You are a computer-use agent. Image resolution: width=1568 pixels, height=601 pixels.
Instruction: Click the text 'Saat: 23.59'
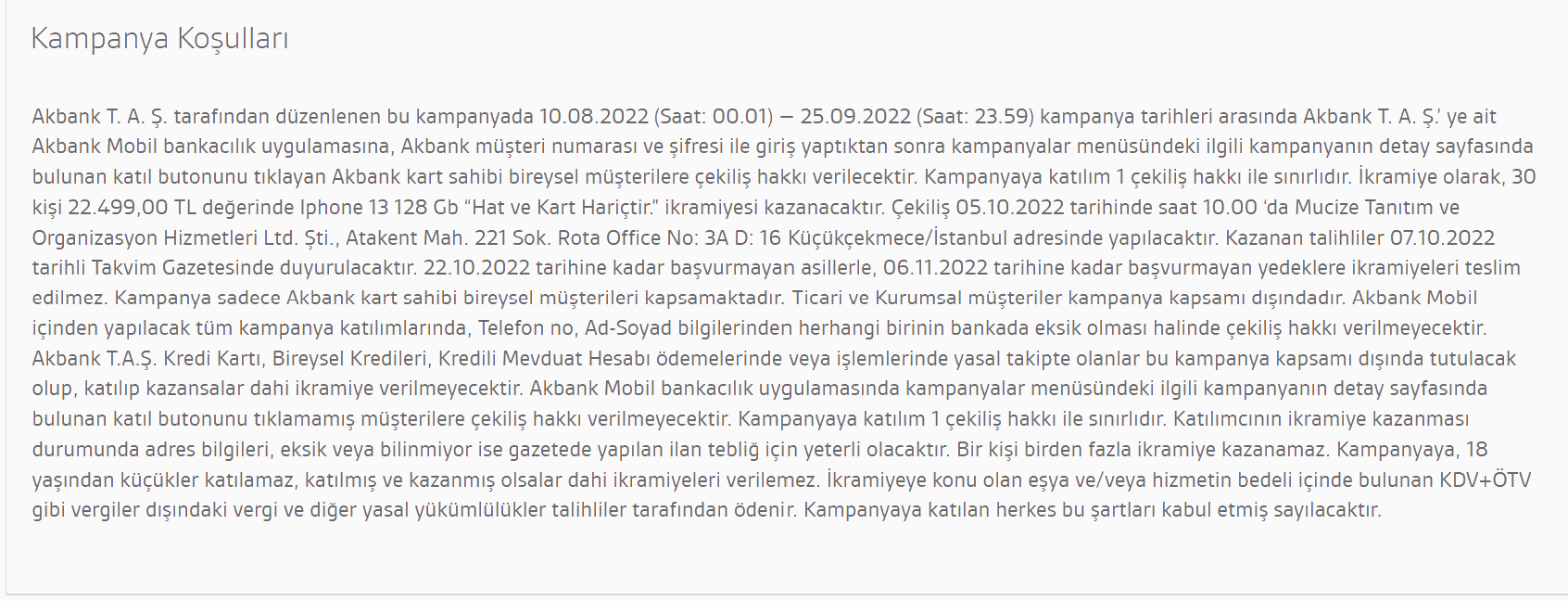pyautogui.click(x=977, y=117)
